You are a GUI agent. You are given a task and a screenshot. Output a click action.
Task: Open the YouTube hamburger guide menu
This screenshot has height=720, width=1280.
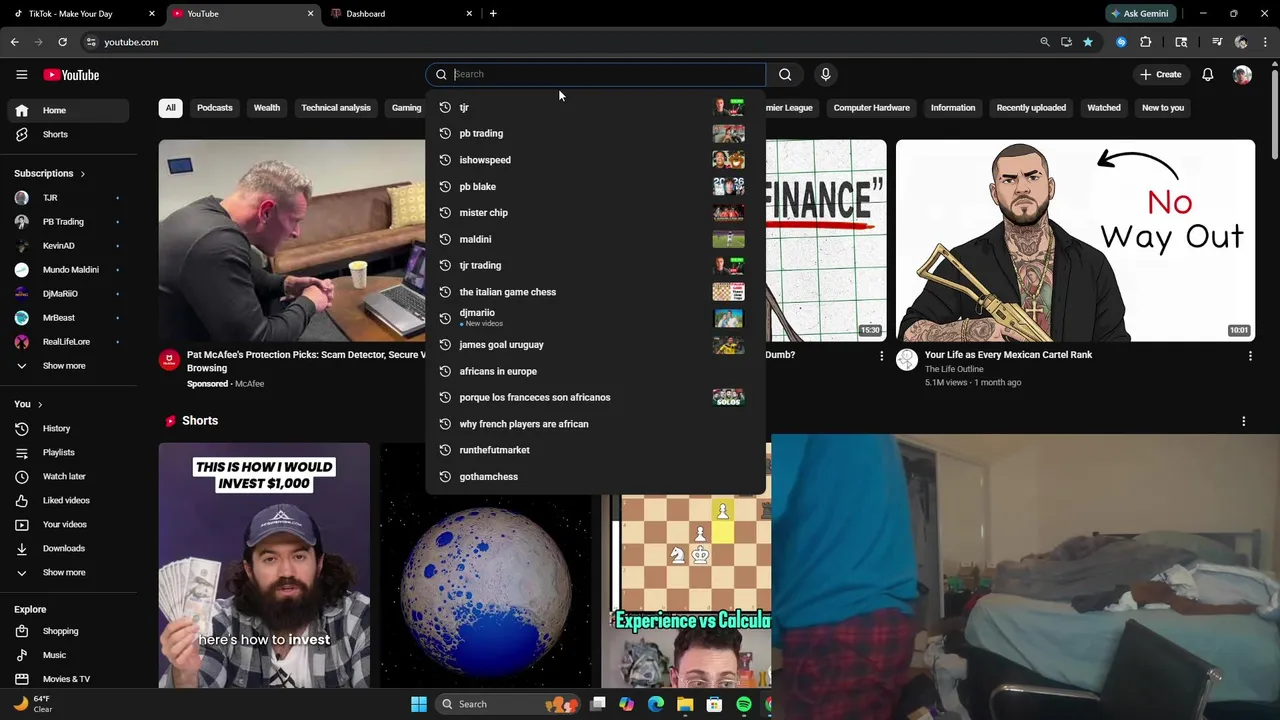coord(21,75)
